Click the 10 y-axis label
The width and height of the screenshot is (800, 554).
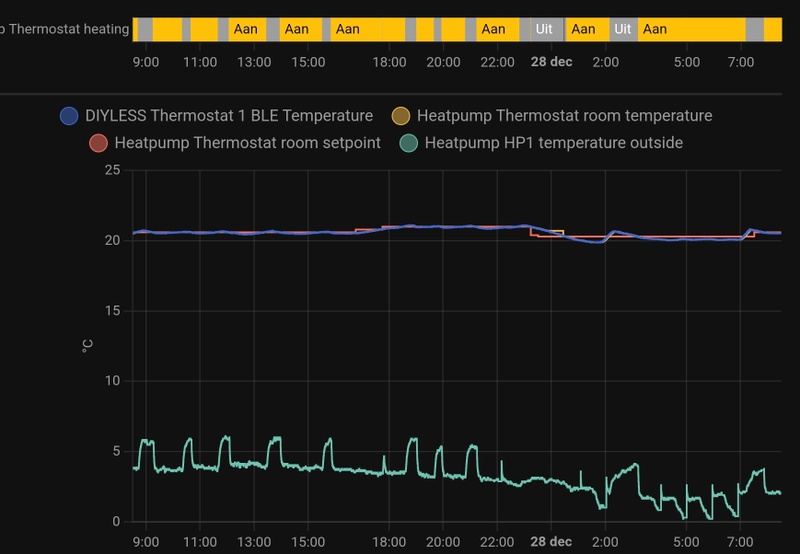[x=112, y=381]
